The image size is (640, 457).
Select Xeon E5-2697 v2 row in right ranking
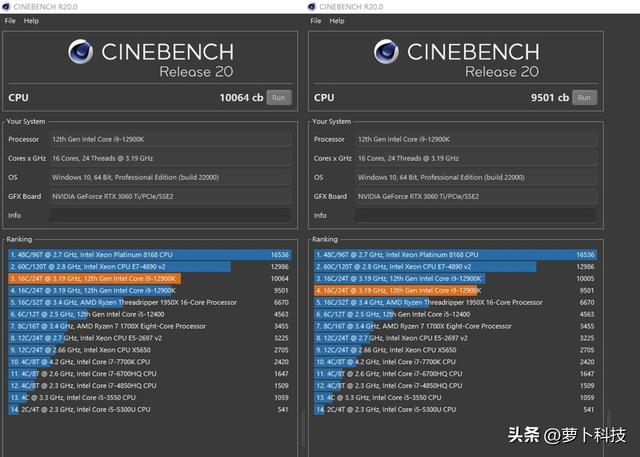(x=455, y=338)
